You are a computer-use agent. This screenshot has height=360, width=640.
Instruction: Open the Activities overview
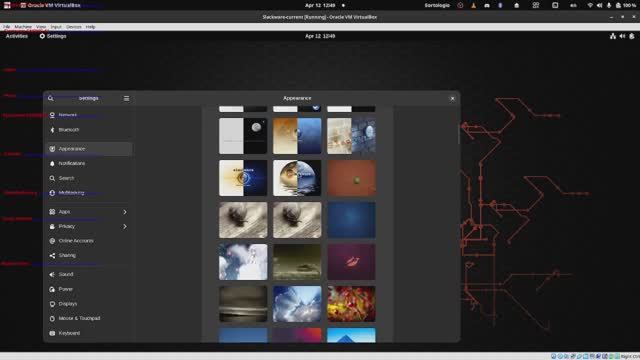(17, 36)
